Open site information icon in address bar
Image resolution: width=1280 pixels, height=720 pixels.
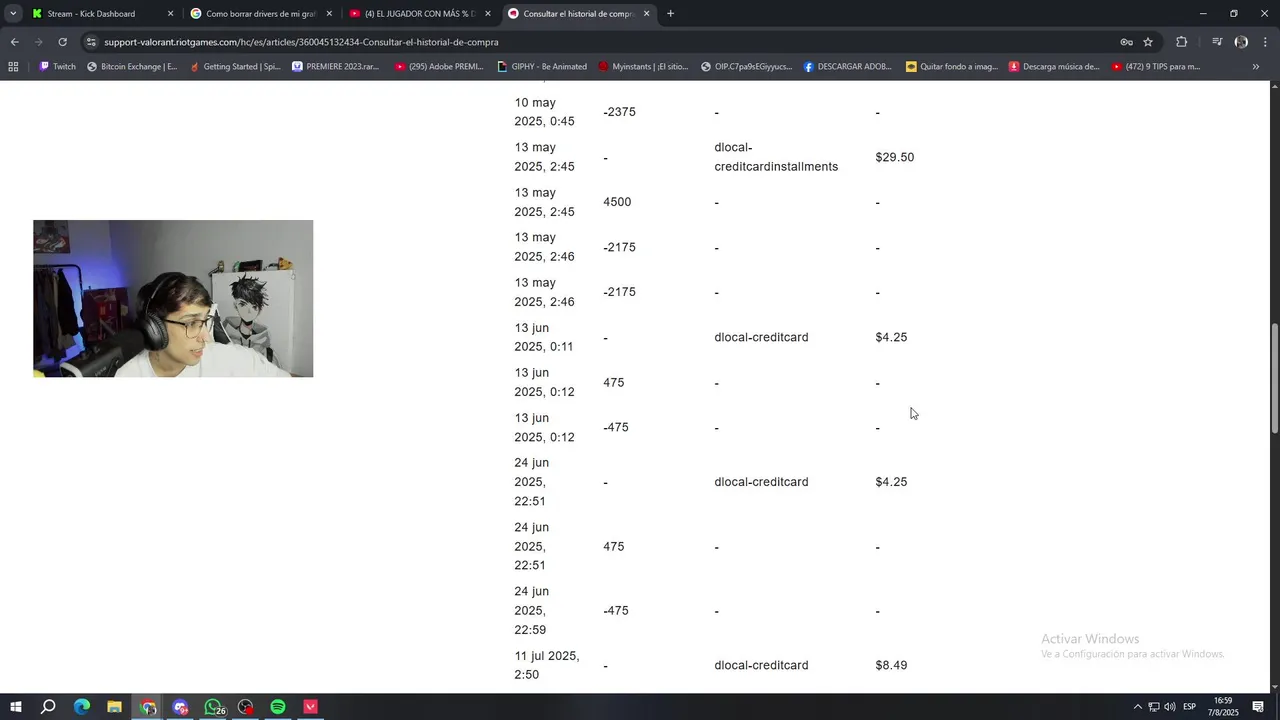(x=92, y=42)
